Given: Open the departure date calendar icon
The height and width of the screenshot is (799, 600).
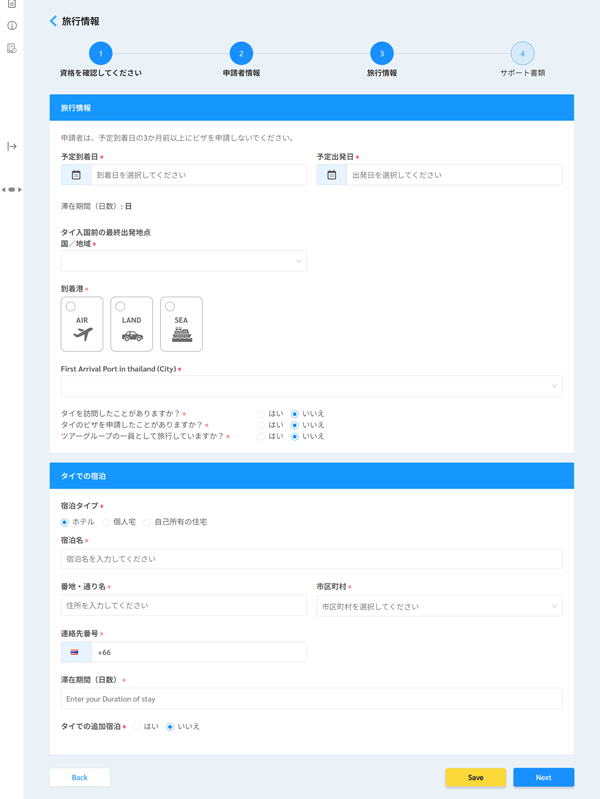Looking at the screenshot, I should coord(331,175).
